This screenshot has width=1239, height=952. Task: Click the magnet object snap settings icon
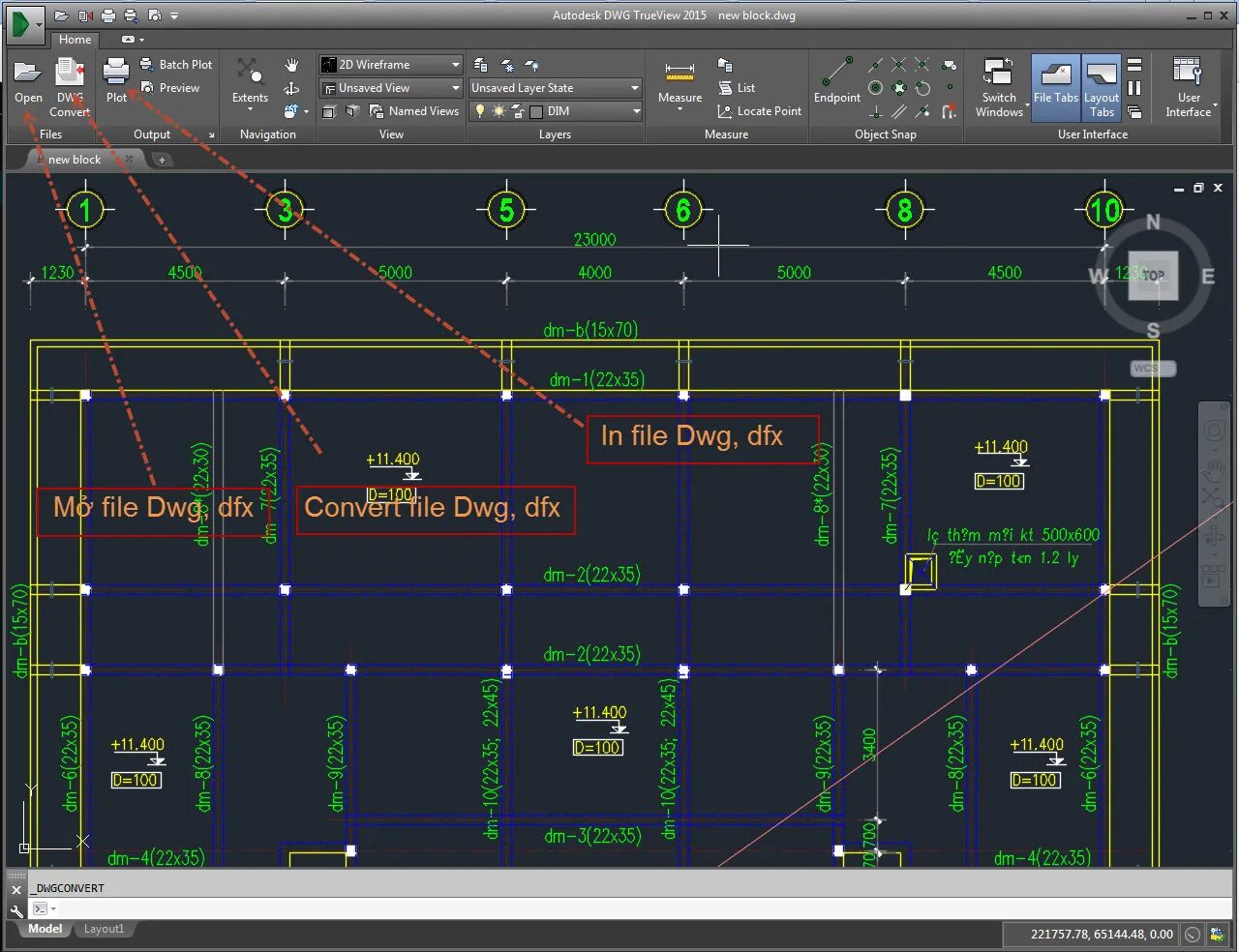coord(949,111)
